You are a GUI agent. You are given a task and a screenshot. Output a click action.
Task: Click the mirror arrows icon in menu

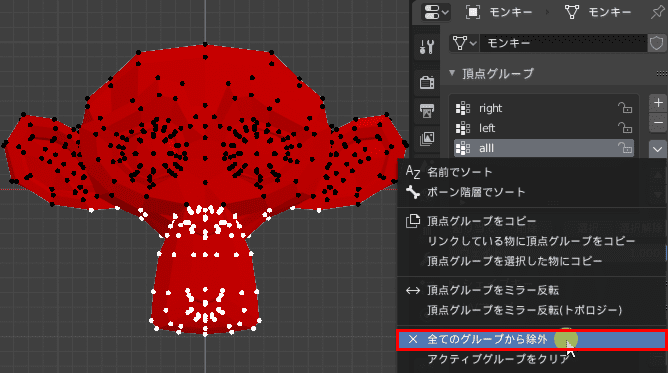point(413,290)
